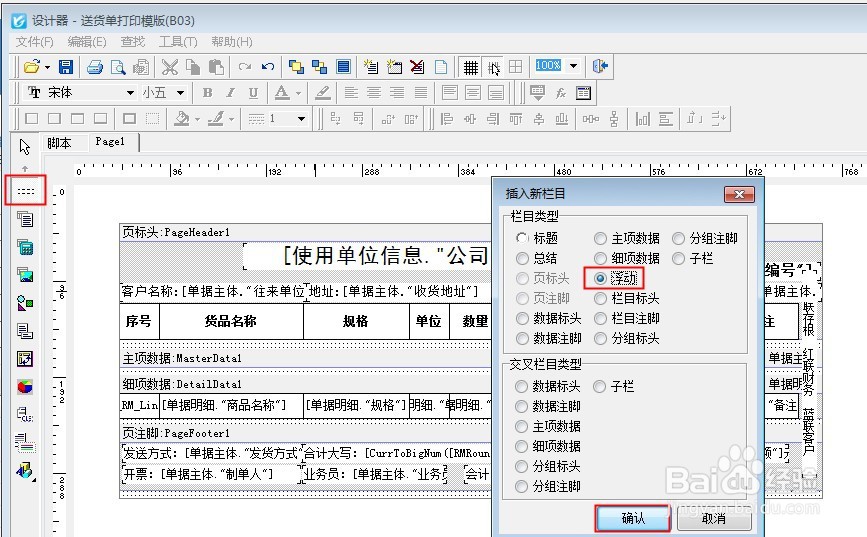Cut selection using scissors icon
Image resolution: width=867 pixels, height=537 pixels.
coord(169,67)
